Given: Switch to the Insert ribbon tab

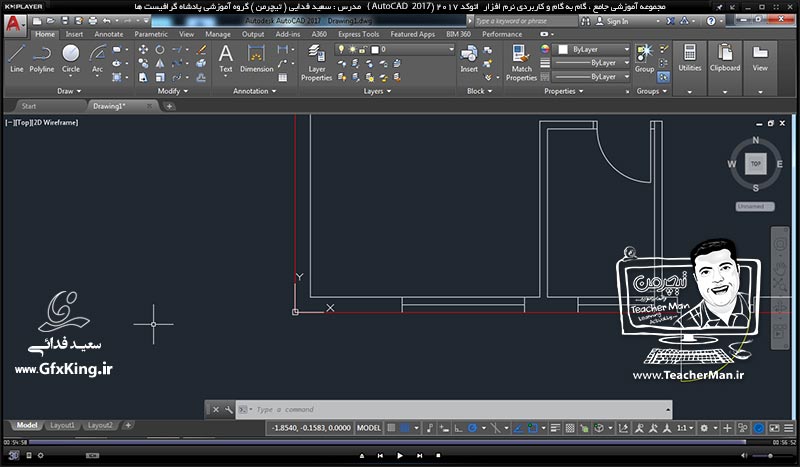Looking at the screenshot, I should pyautogui.click(x=74, y=34).
